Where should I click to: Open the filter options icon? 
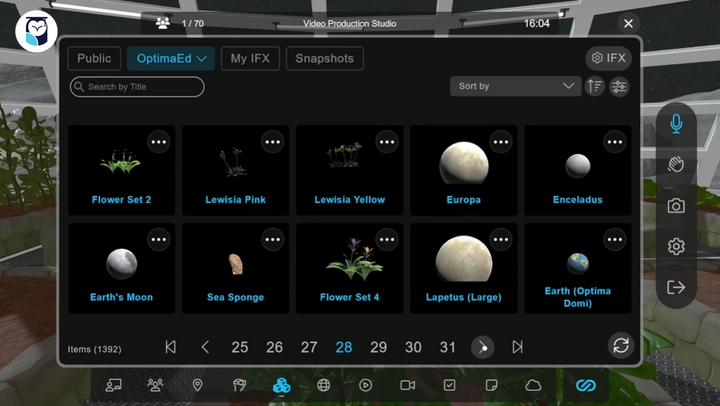click(x=620, y=87)
